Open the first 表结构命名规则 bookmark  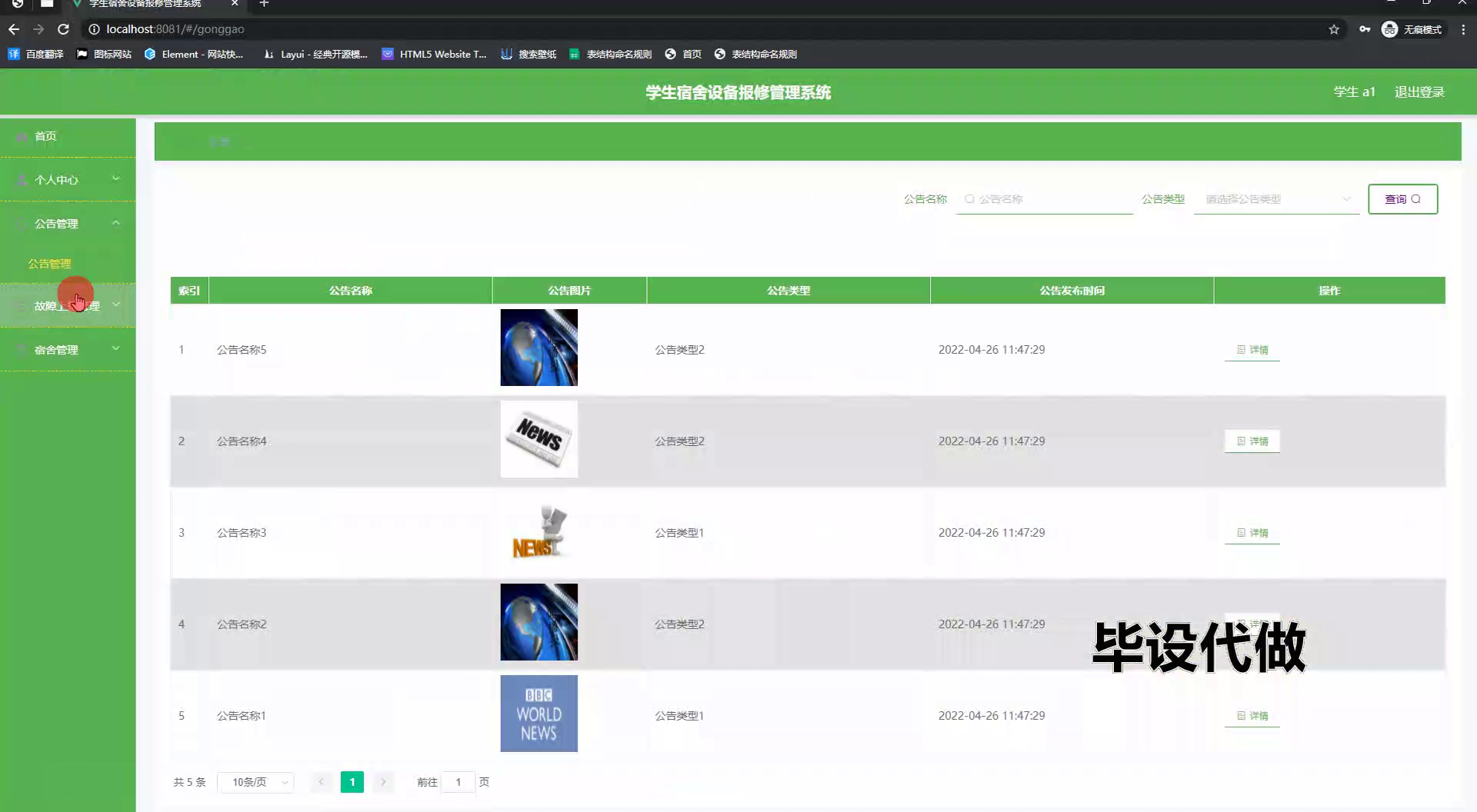[611, 54]
